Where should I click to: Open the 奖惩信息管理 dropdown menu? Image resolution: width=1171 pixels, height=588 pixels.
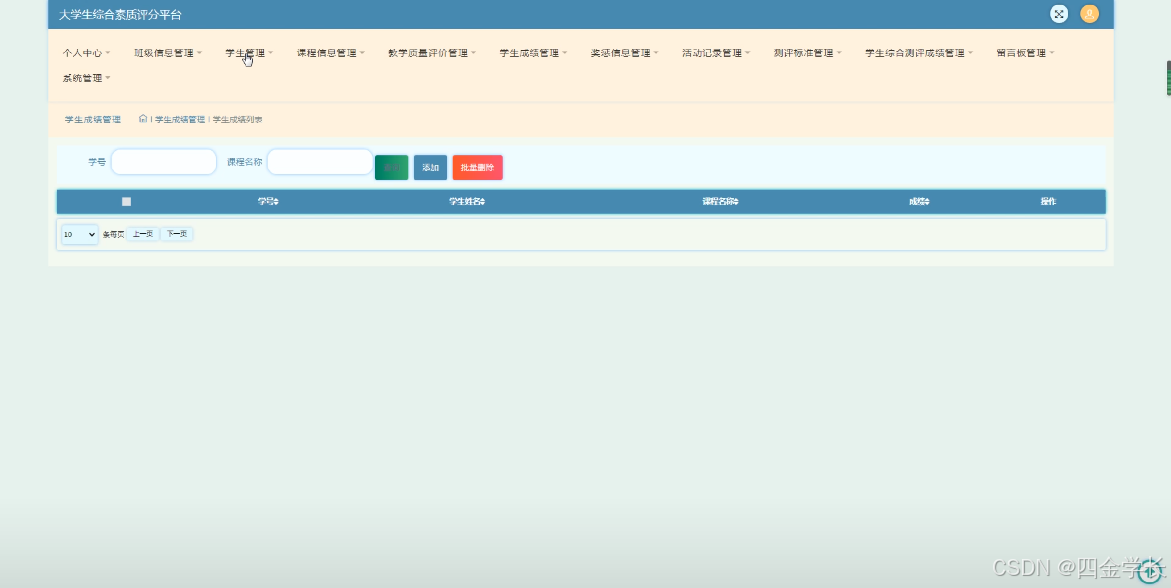624,53
